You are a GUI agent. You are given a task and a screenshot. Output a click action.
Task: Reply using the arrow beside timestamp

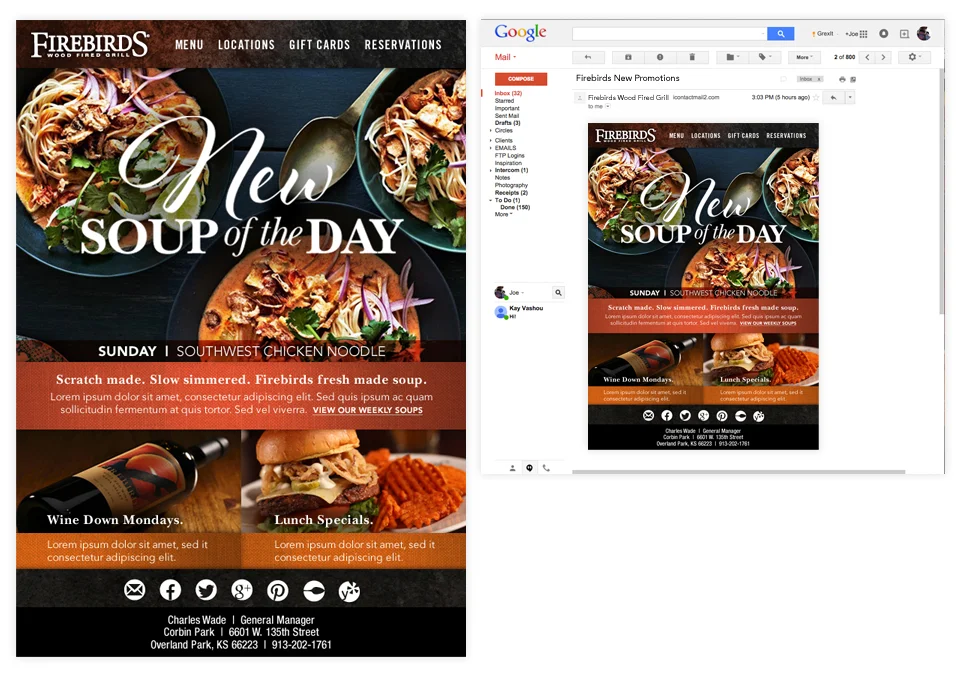(x=833, y=97)
